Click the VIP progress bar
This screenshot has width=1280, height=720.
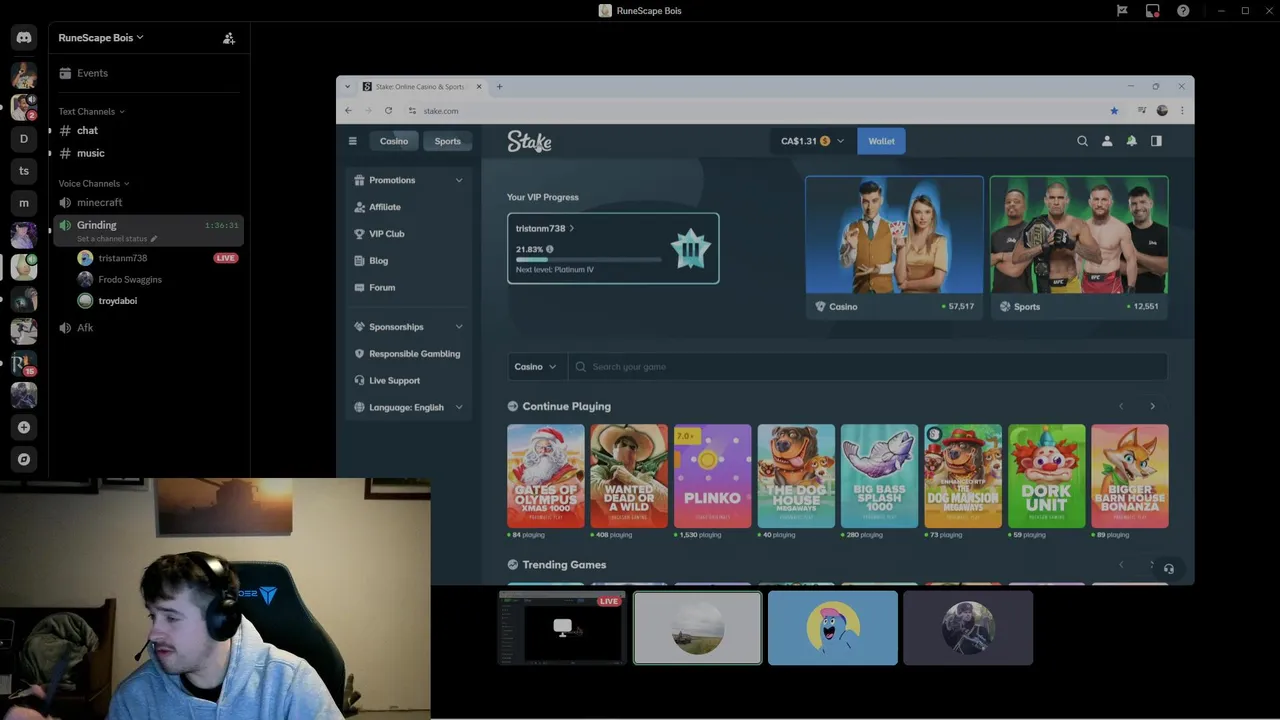(588, 260)
